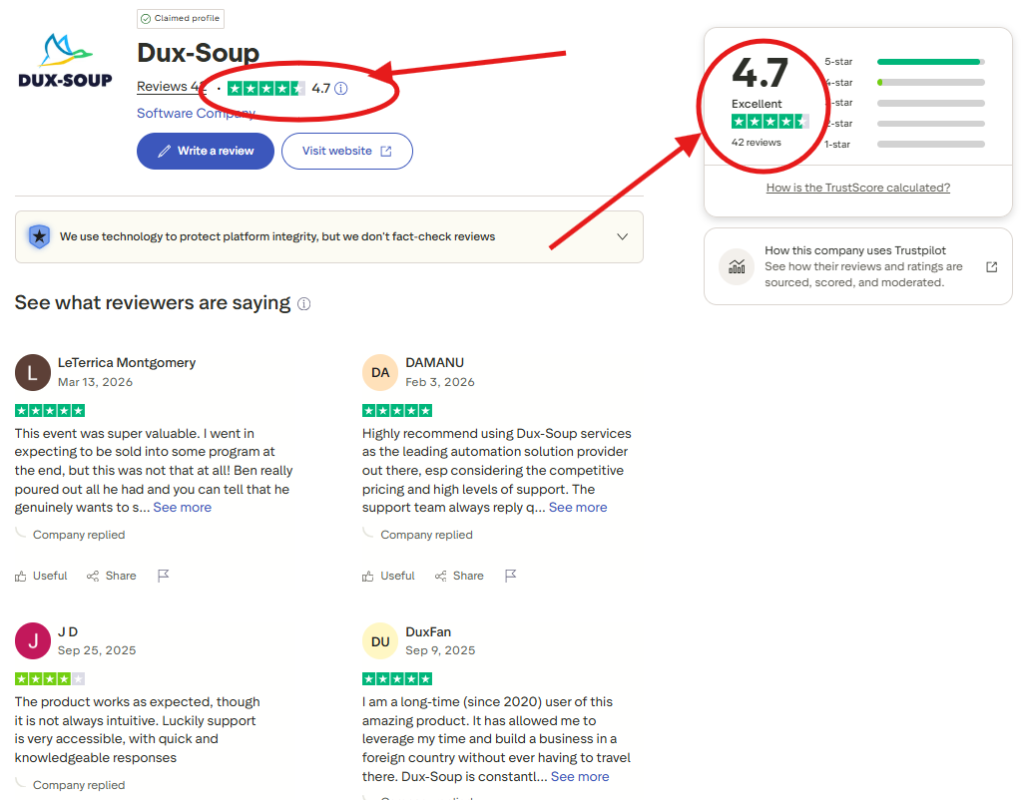Screen dimensions: 1024x800
Task: Expand 'See more' on DuxFan's review
Action: tap(579, 776)
